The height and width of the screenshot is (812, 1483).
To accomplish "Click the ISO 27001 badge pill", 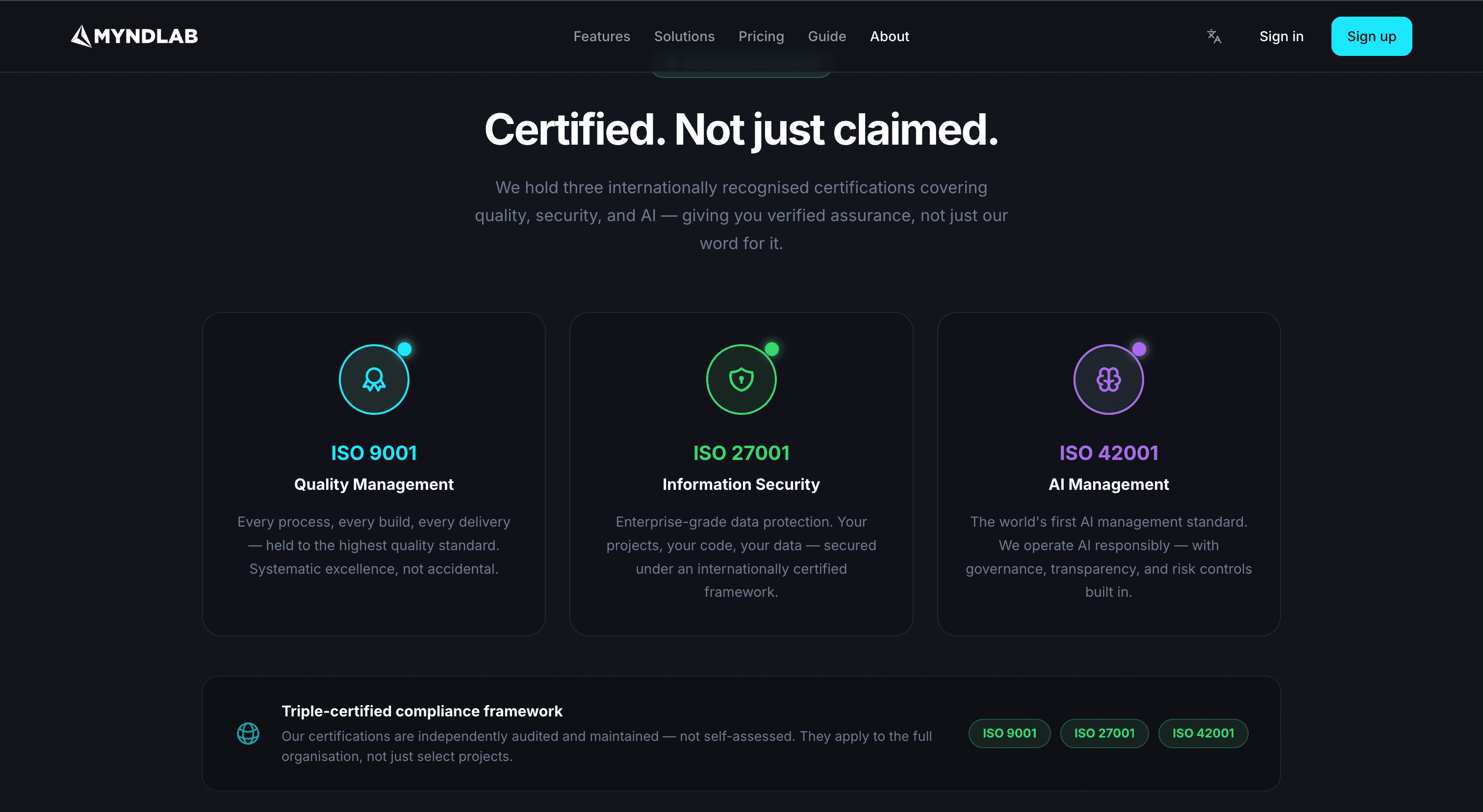I will [x=1104, y=733].
